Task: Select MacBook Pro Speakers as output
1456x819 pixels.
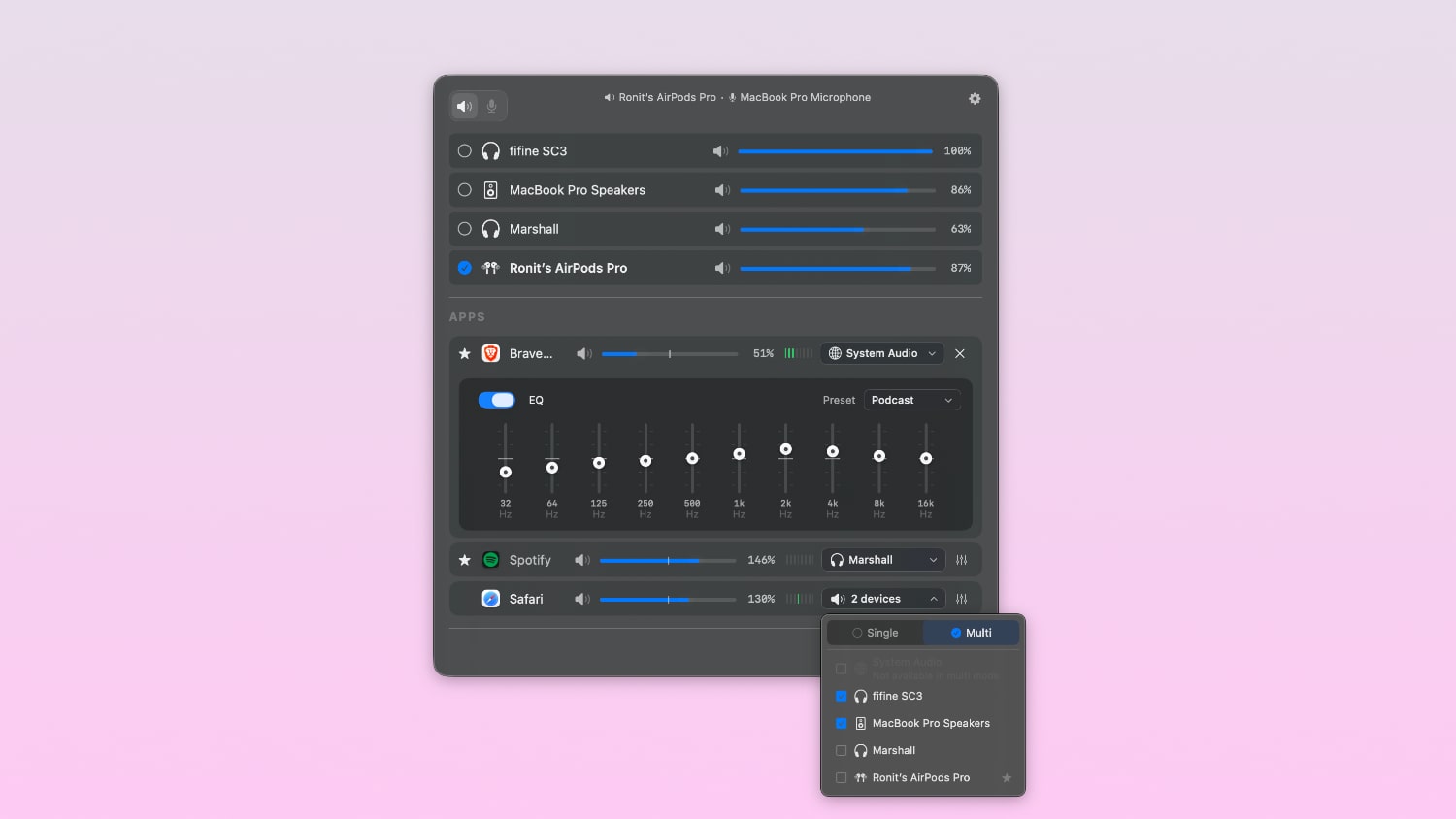Action: 465,190
